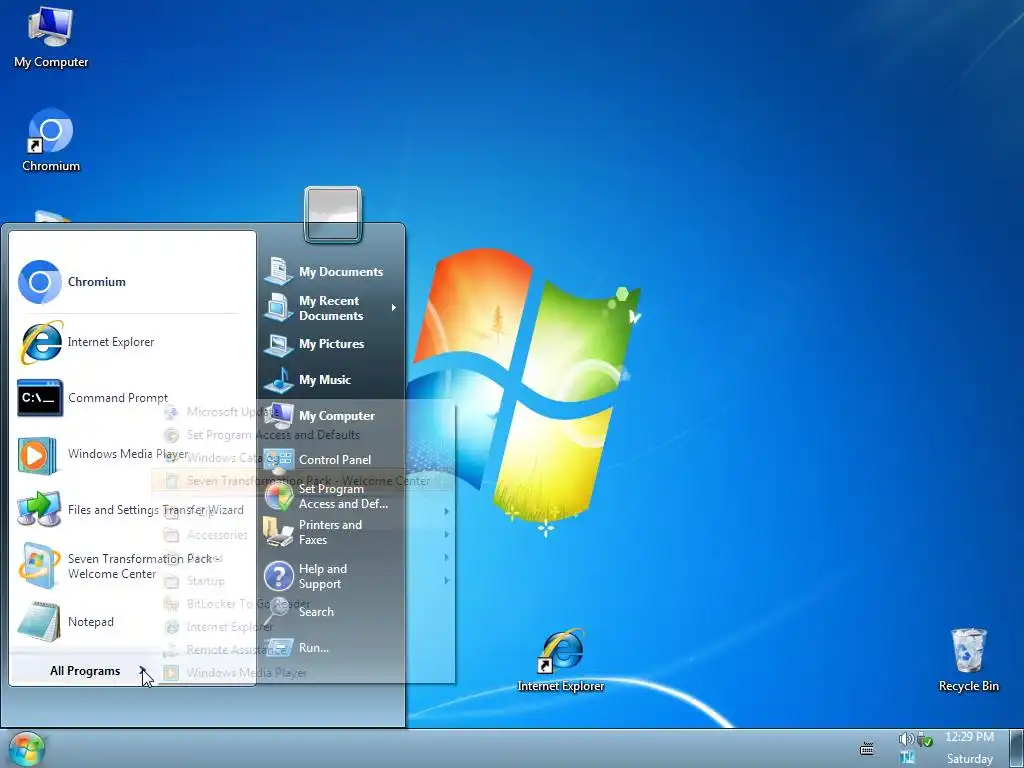Screen dimensions: 1024x768
Task: Select the Internet Explorer desktop shortcut
Action: coord(560,660)
